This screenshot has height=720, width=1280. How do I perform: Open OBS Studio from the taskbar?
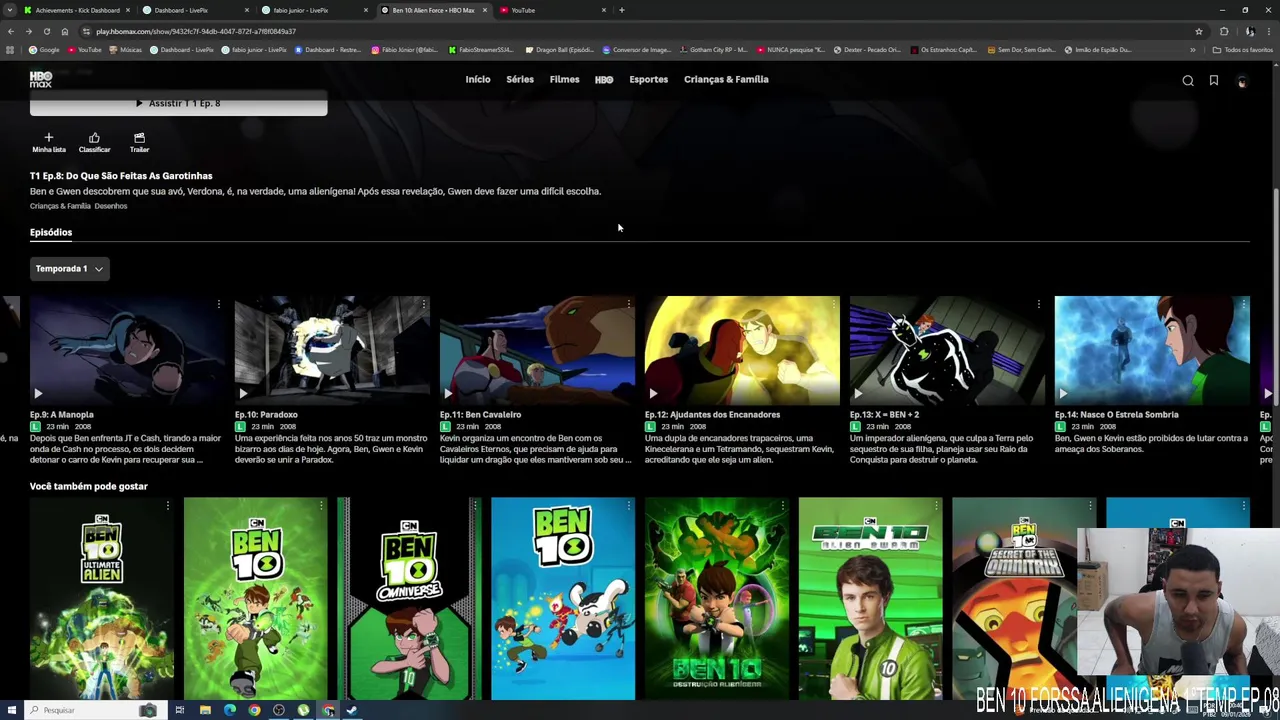tap(279, 710)
